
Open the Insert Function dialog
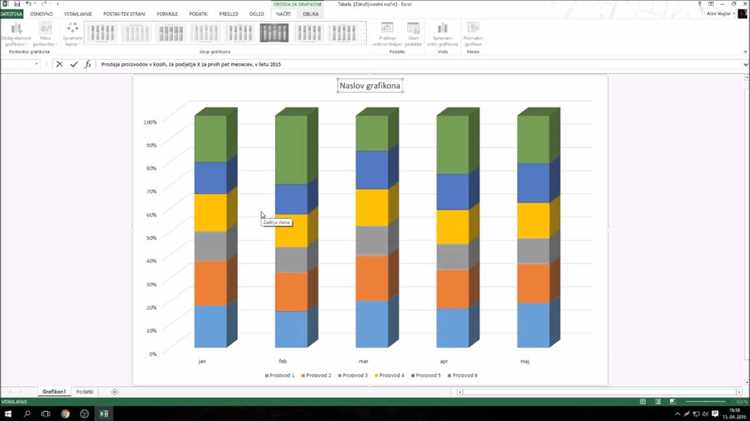tap(88, 64)
